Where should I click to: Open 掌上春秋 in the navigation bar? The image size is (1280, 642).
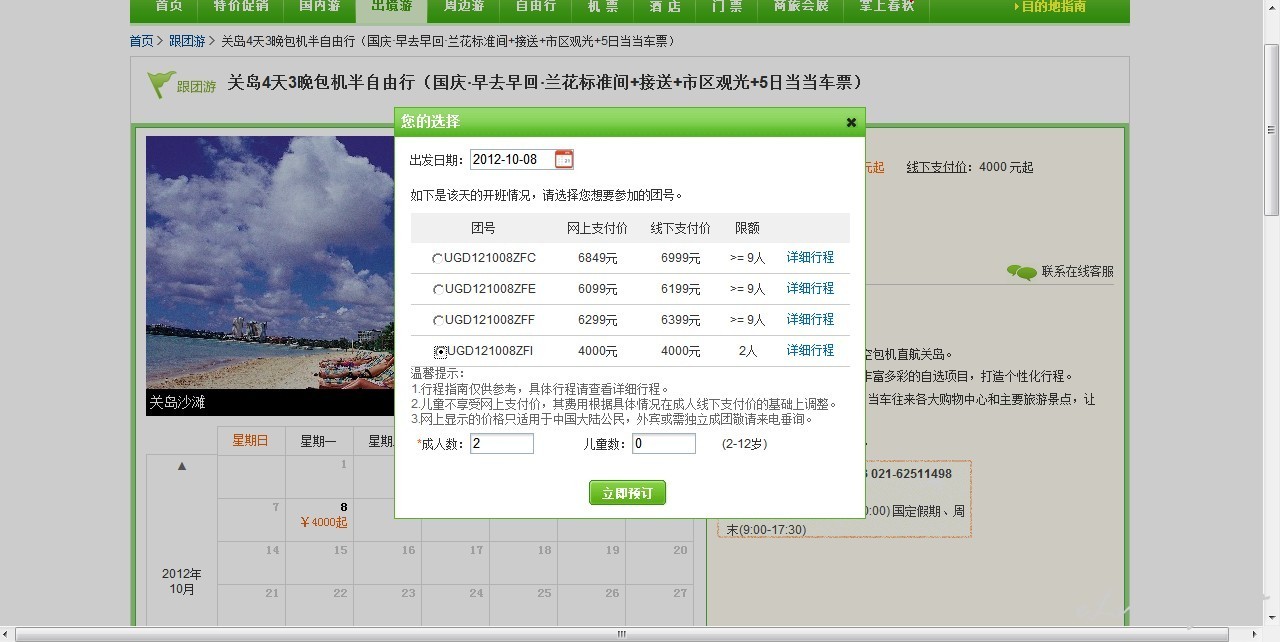tap(887, 7)
